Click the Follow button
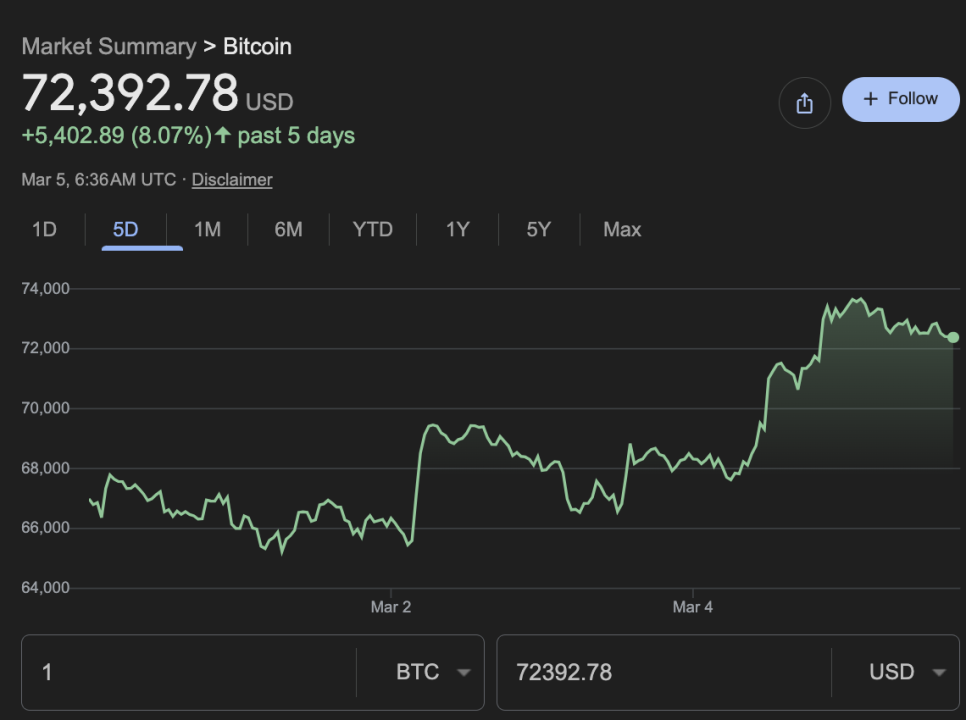Screen dimensions: 966x720 [900, 99]
